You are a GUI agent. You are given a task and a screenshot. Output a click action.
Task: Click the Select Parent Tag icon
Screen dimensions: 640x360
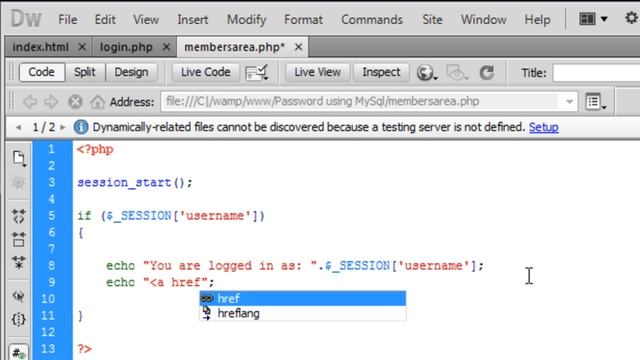coord(18,296)
